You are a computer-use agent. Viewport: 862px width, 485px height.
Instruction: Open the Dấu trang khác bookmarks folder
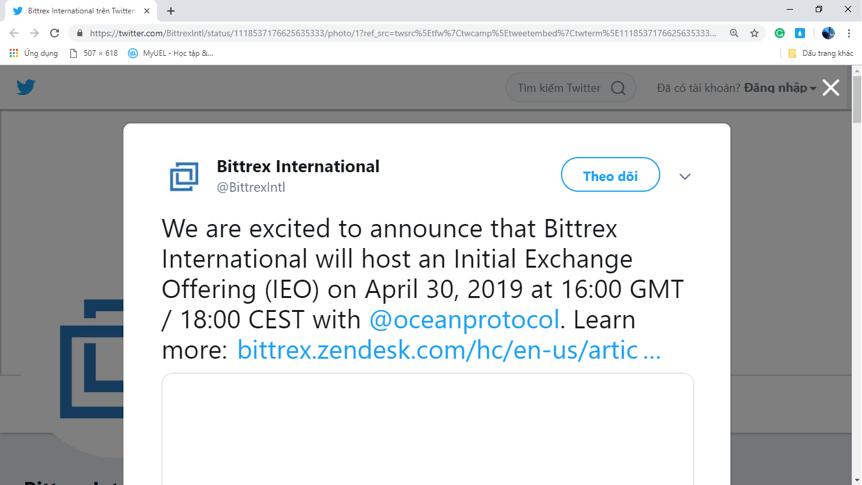(x=820, y=53)
